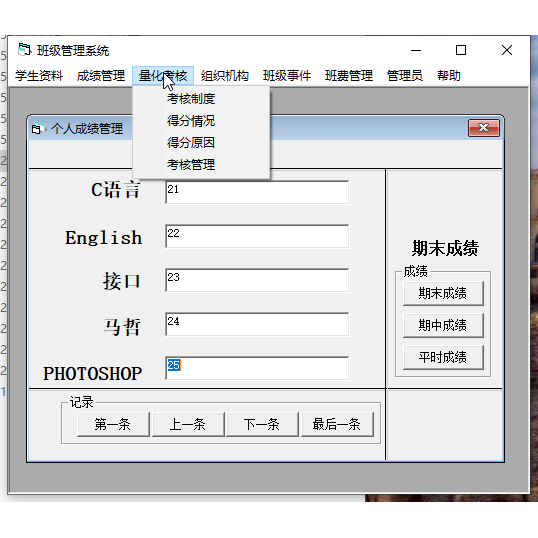Close the 个人成绩管理 child window
538x538 pixels.
point(484,128)
